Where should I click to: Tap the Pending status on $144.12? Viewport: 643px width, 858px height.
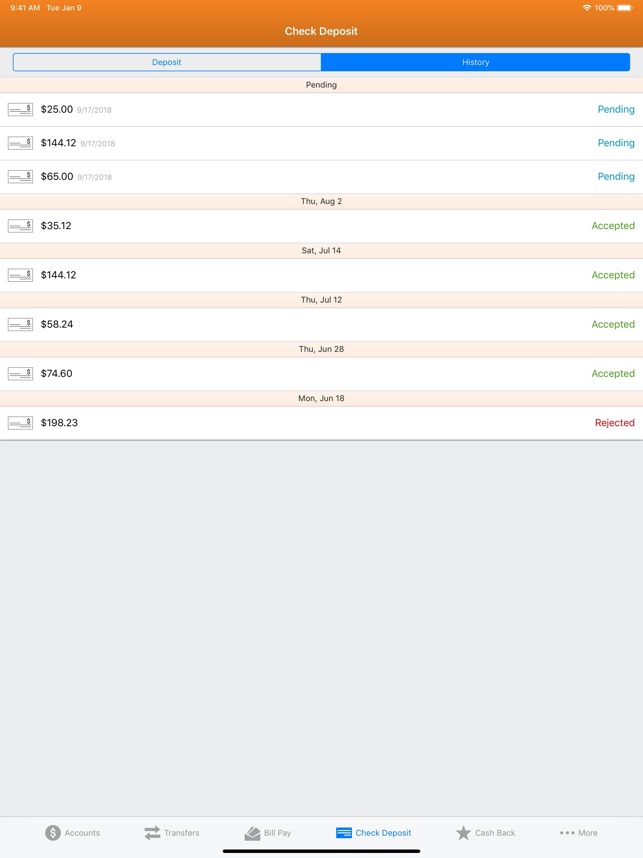tap(616, 143)
